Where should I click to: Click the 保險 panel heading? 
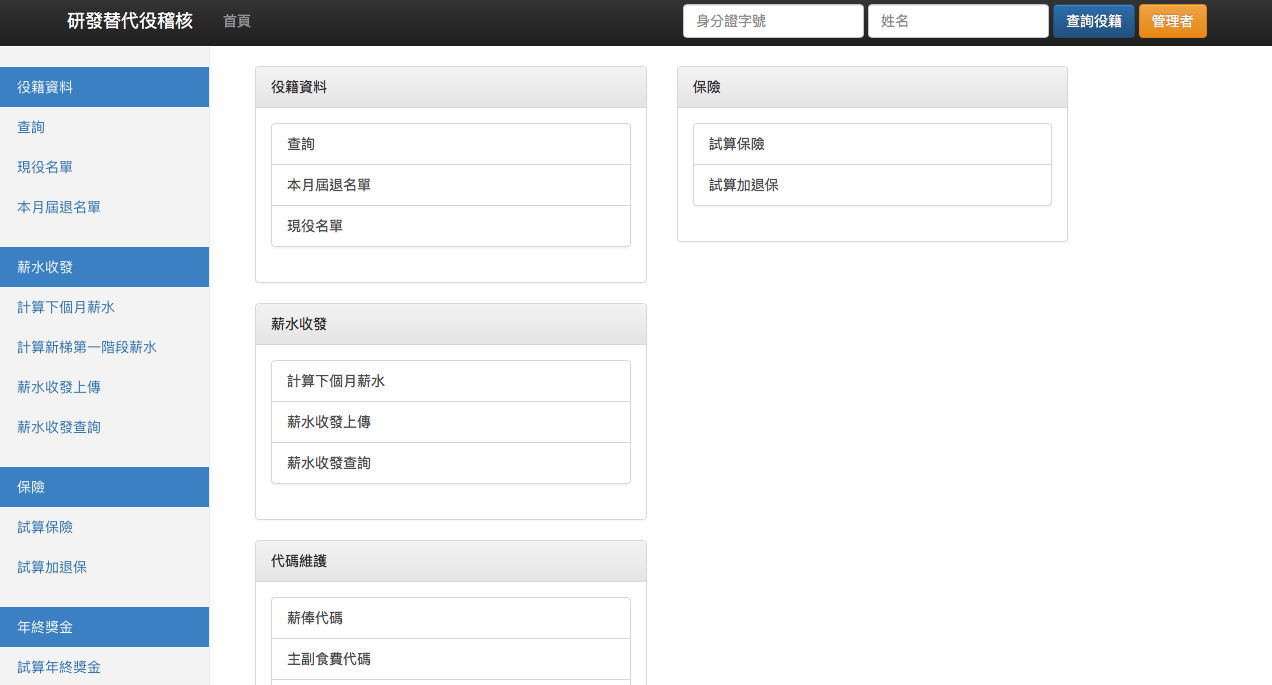[x=873, y=87]
